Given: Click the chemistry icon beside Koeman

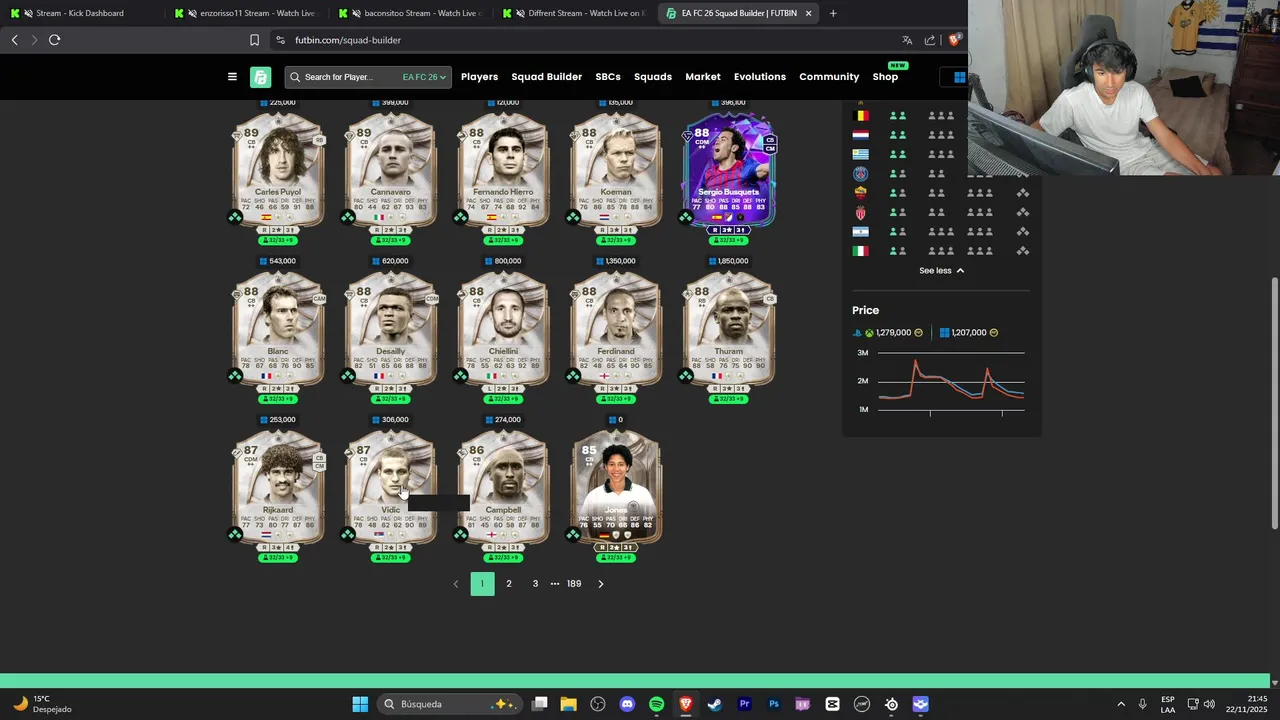Looking at the screenshot, I should pyautogui.click(x=573, y=217).
